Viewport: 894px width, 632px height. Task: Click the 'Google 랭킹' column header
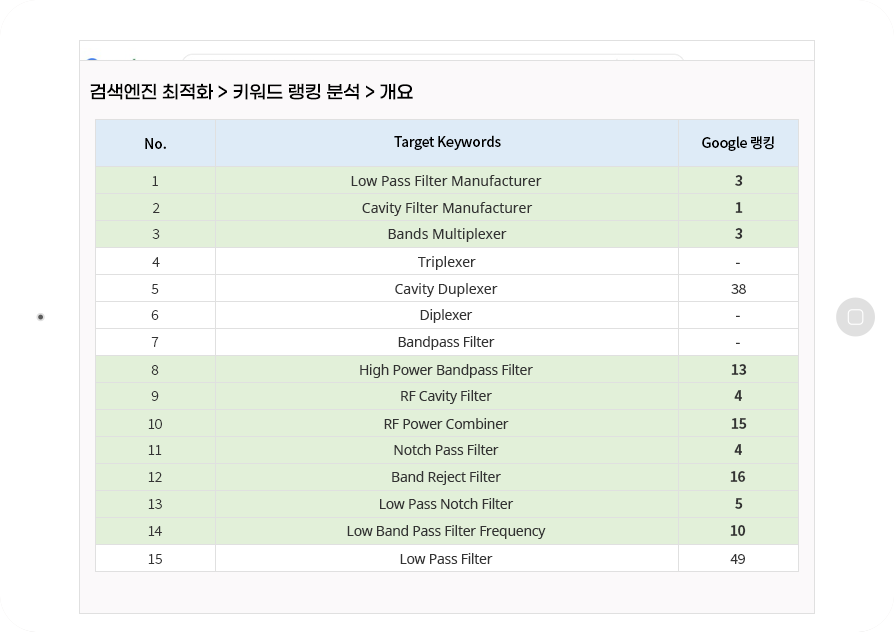pos(738,143)
